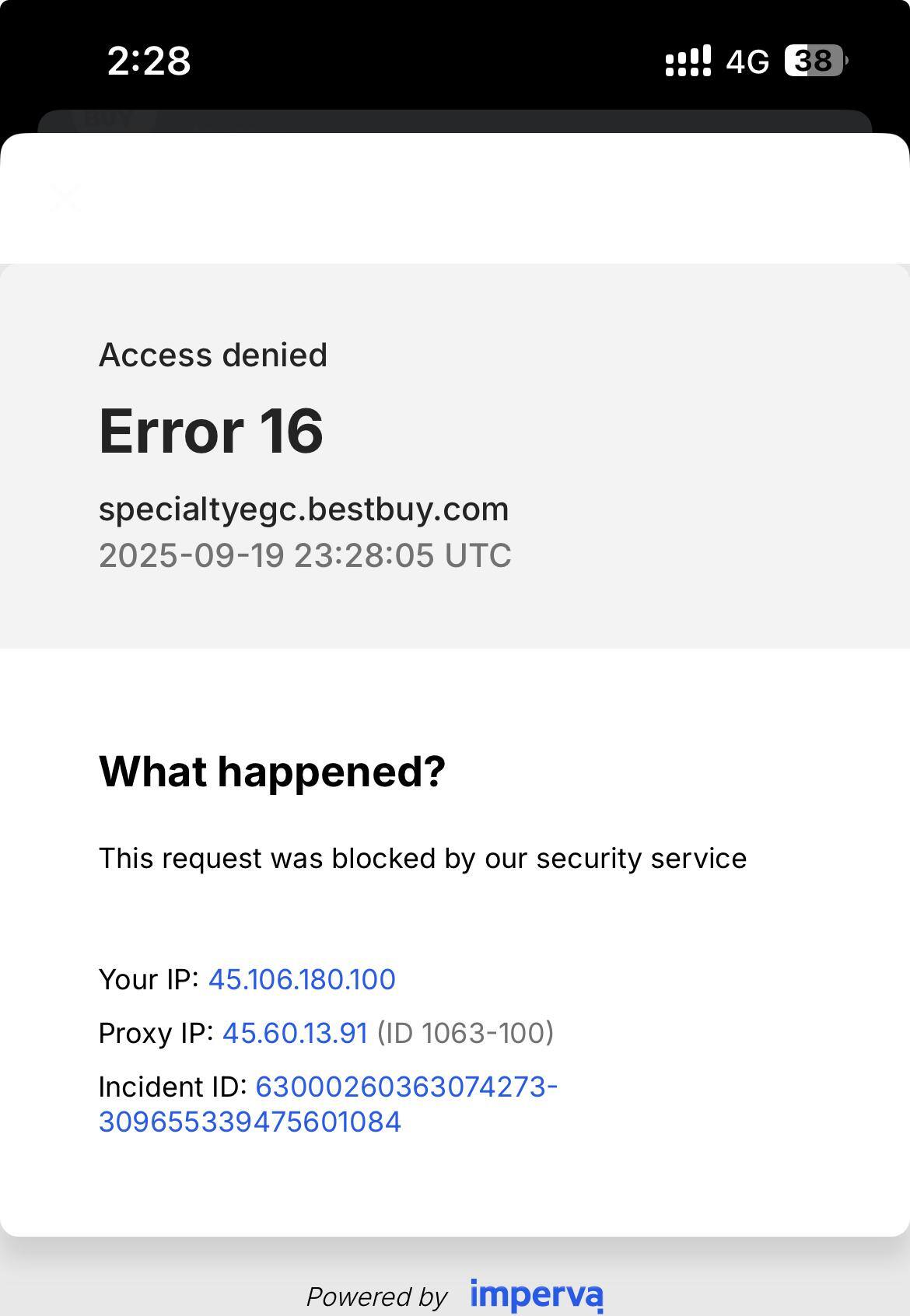Click the Access denied label

click(213, 355)
